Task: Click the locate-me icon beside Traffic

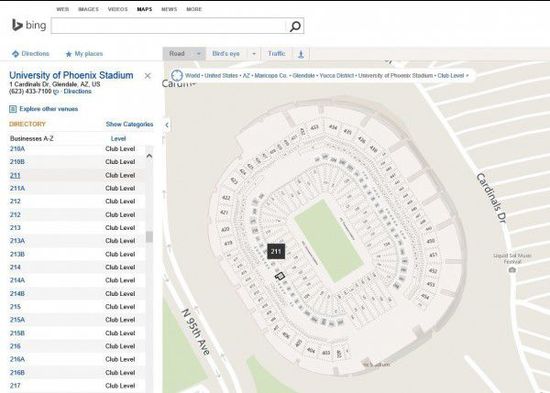Action: click(301, 54)
